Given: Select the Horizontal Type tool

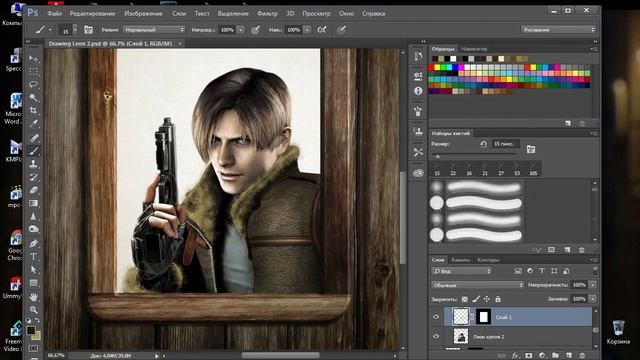Looking at the screenshot, I should (x=33, y=256).
